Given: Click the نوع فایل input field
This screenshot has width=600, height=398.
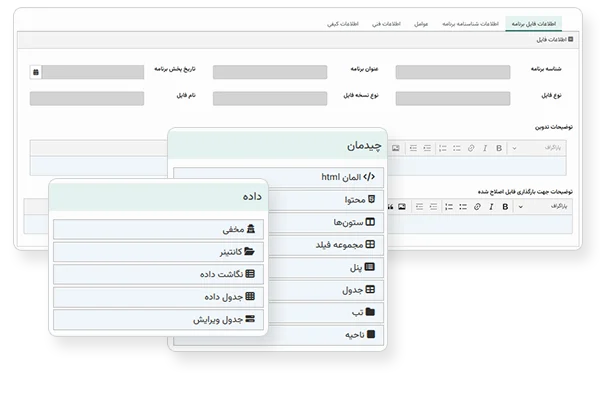Looking at the screenshot, I should pos(453,98).
